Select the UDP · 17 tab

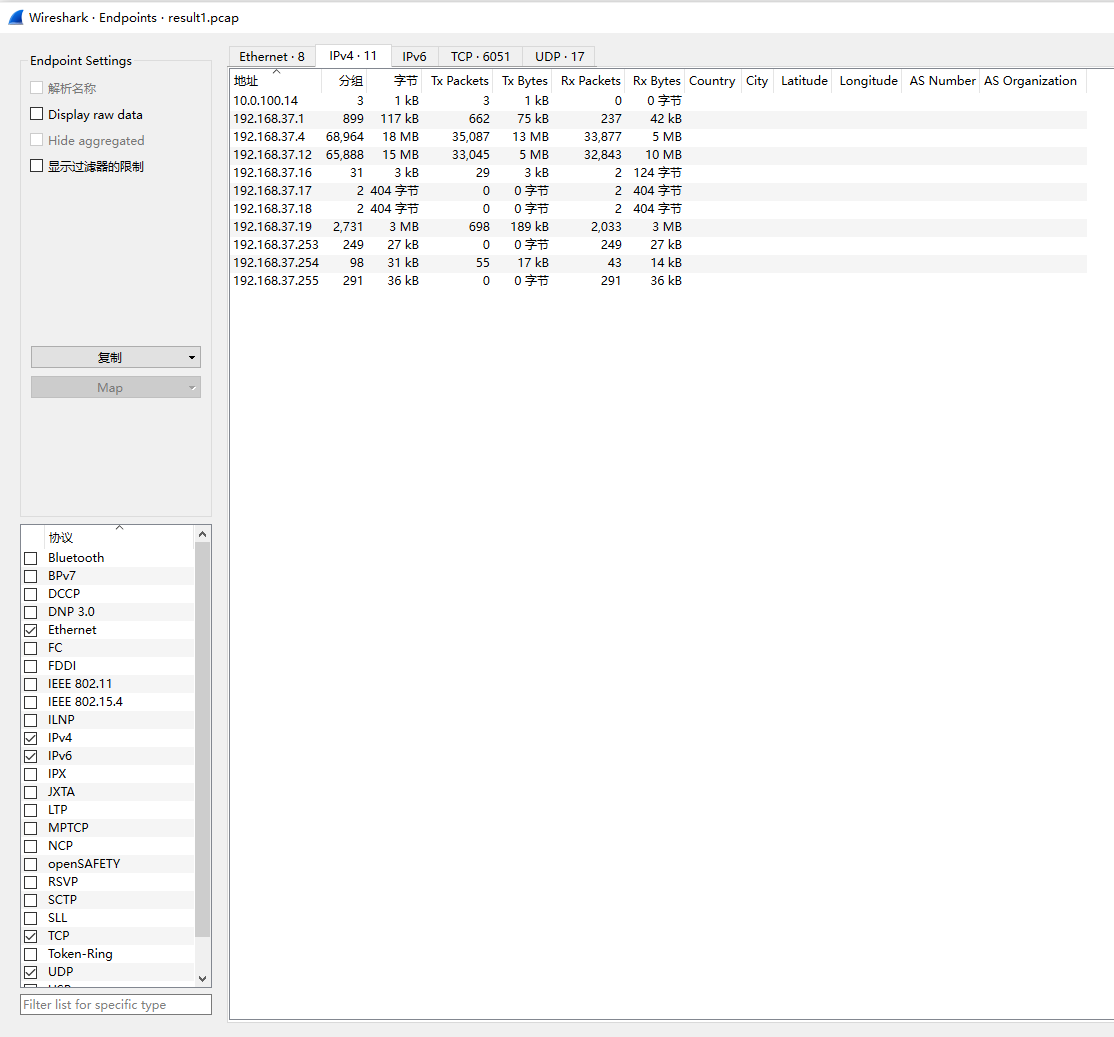[x=559, y=57]
